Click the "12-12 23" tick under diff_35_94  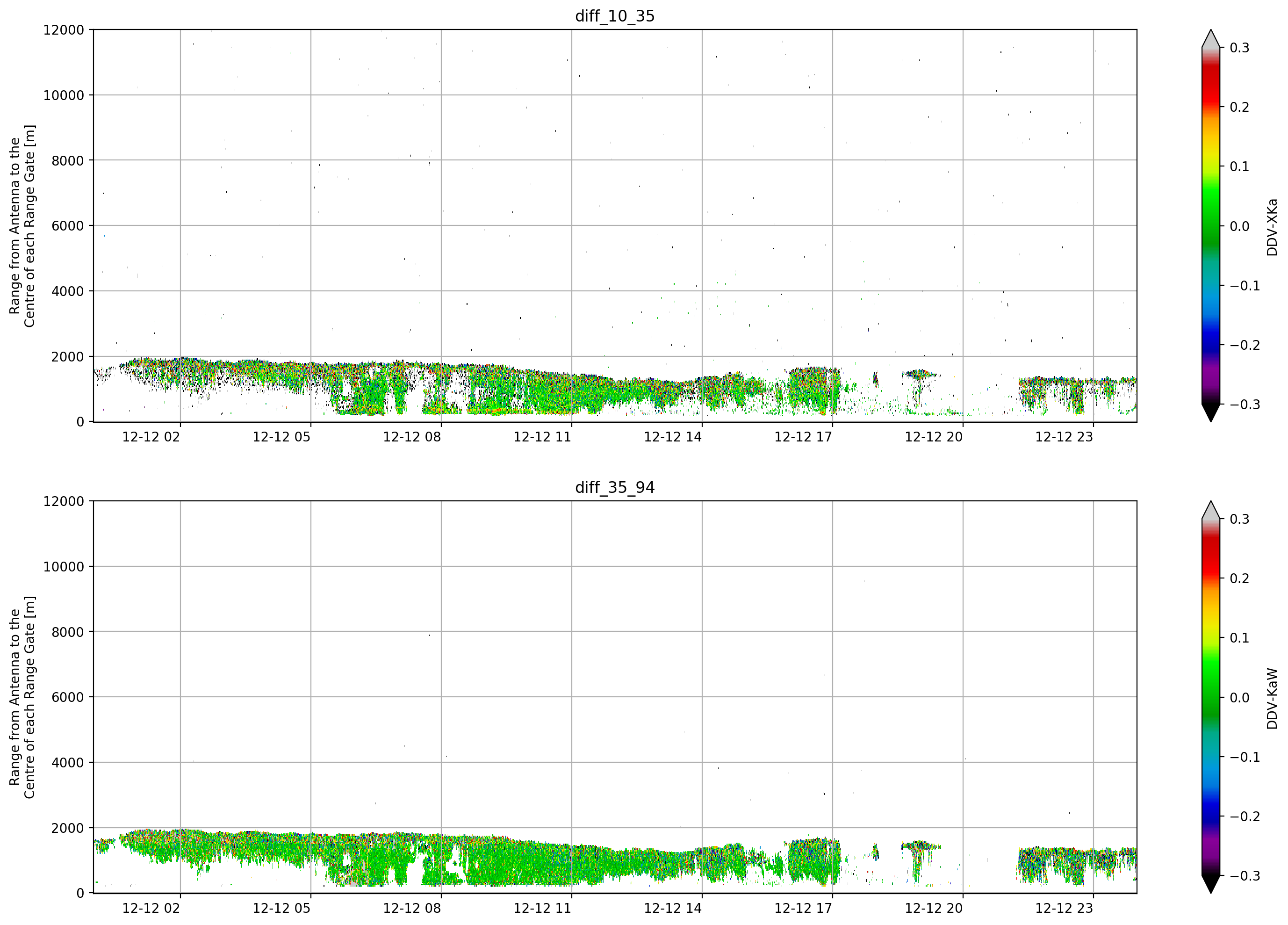pos(1064,908)
